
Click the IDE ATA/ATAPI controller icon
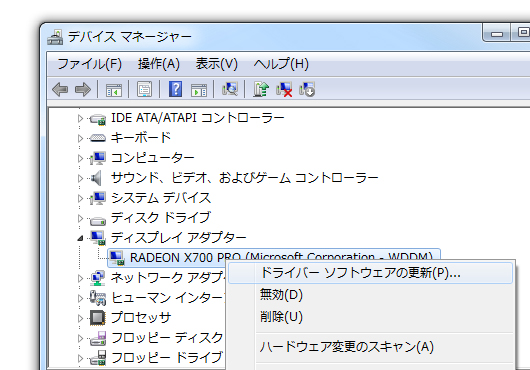(98, 118)
